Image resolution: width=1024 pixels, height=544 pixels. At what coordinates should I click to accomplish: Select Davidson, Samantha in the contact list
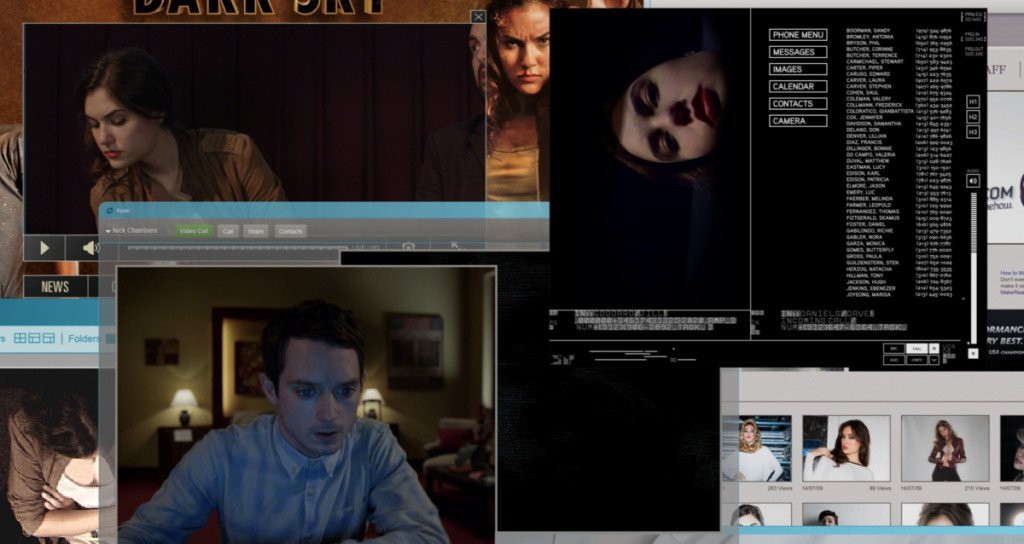(x=873, y=122)
